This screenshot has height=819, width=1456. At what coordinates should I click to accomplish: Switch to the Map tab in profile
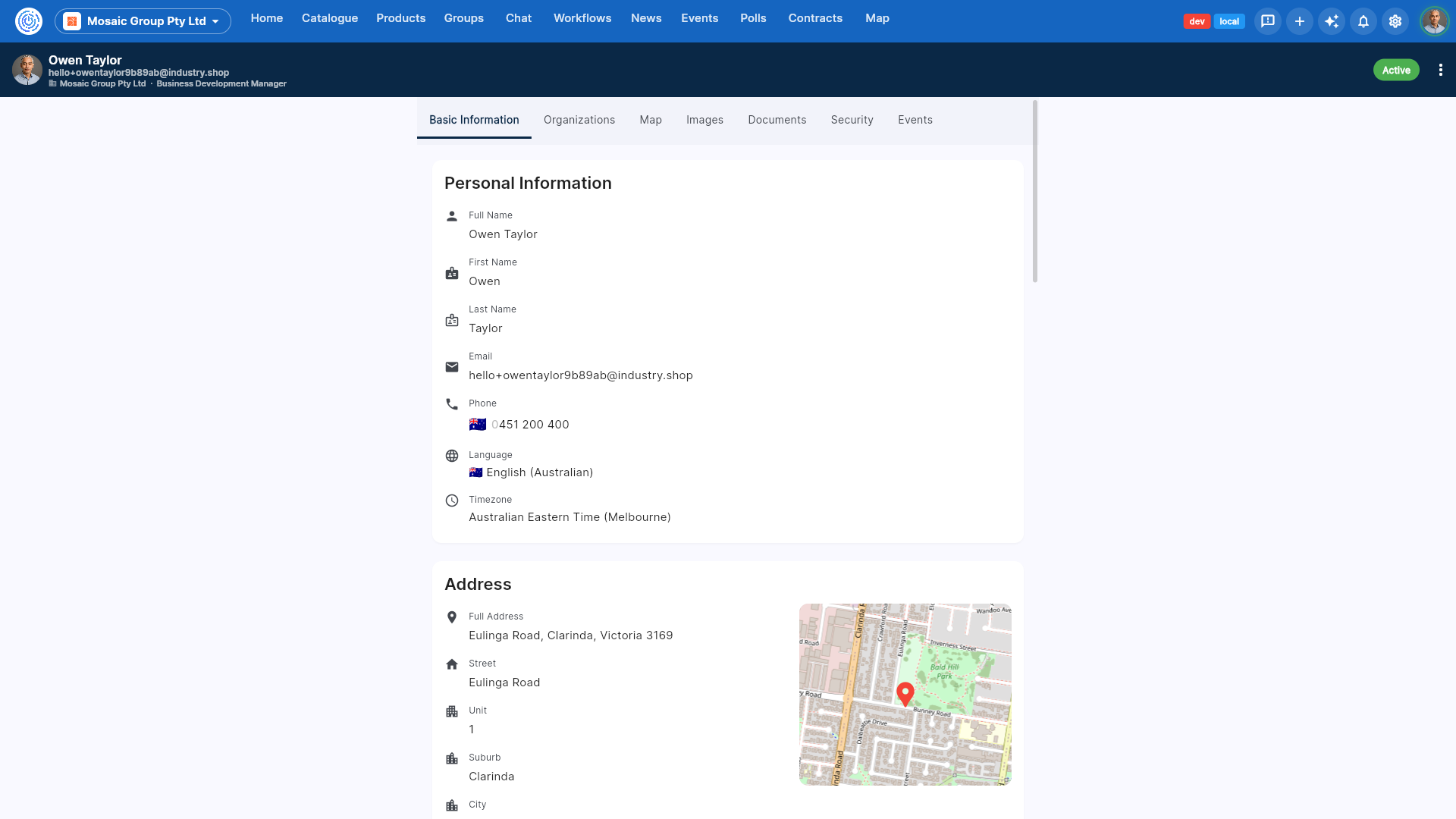(651, 120)
